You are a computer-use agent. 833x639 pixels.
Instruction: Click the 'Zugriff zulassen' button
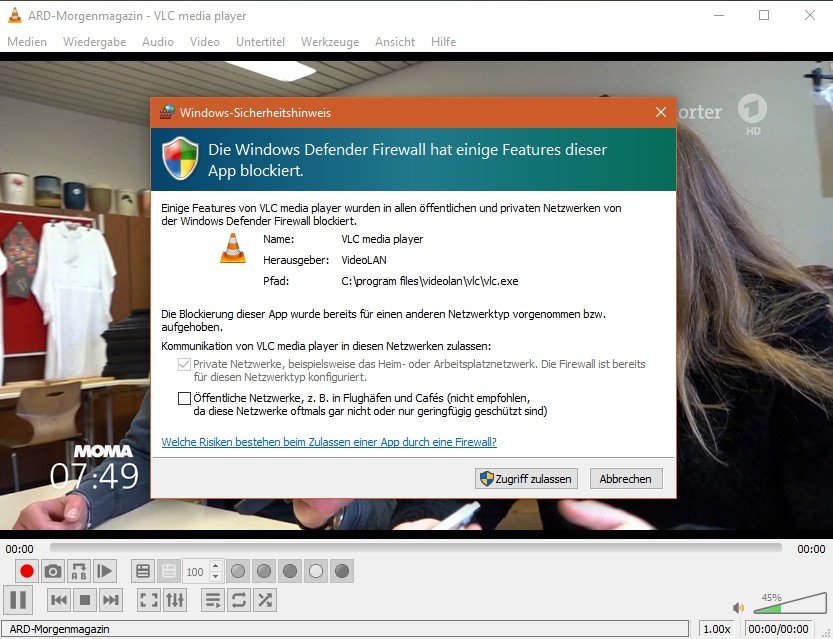tap(527, 479)
